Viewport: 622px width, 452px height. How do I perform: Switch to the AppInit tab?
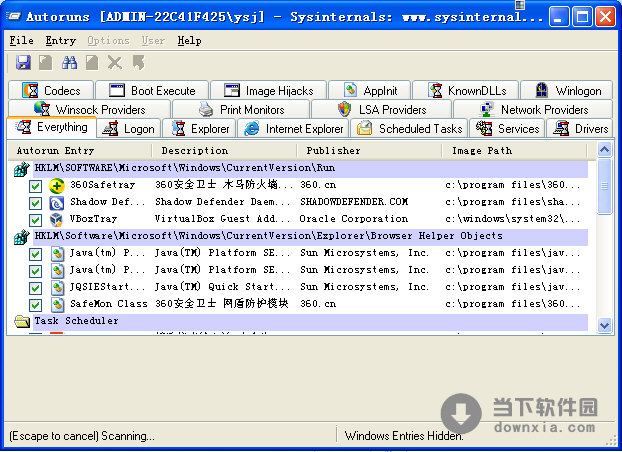click(x=370, y=90)
